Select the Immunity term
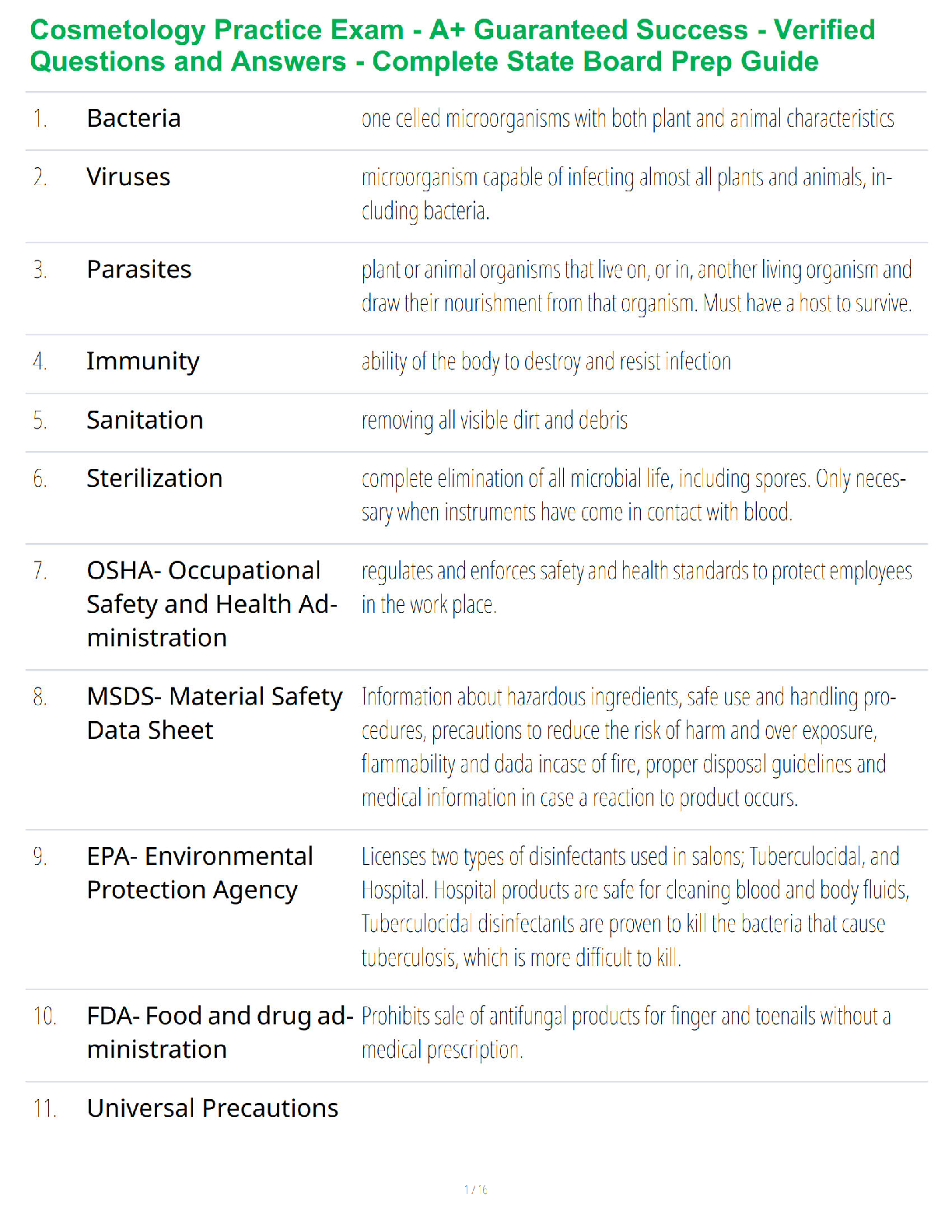This screenshot has height=1232, width=952. pos(143,362)
